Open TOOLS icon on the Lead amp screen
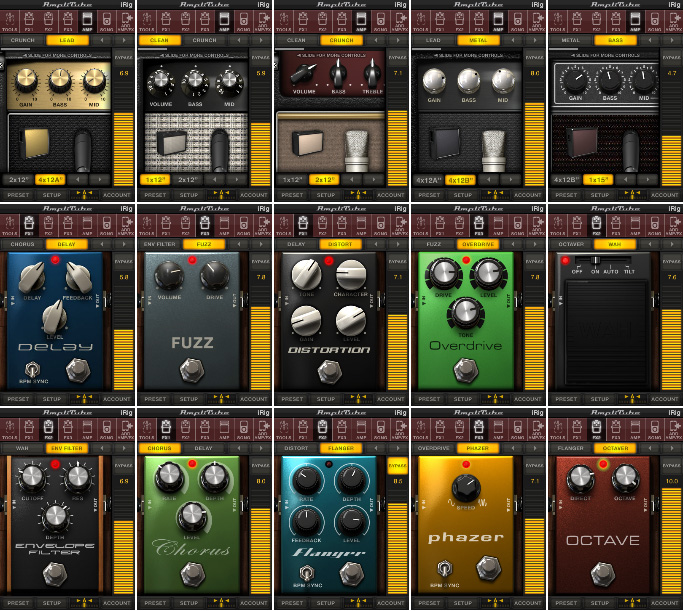The image size is (684, 611). point(10,21)
